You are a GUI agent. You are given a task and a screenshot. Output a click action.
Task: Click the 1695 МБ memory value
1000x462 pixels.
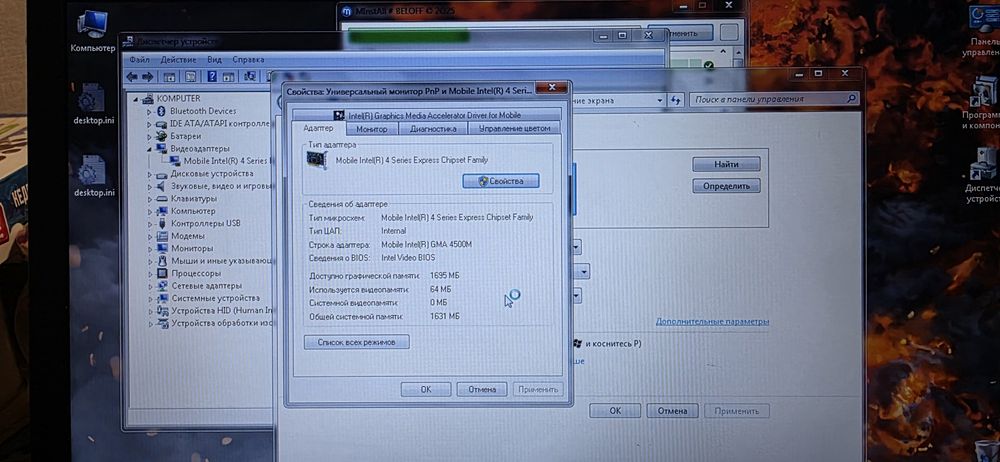445,276
